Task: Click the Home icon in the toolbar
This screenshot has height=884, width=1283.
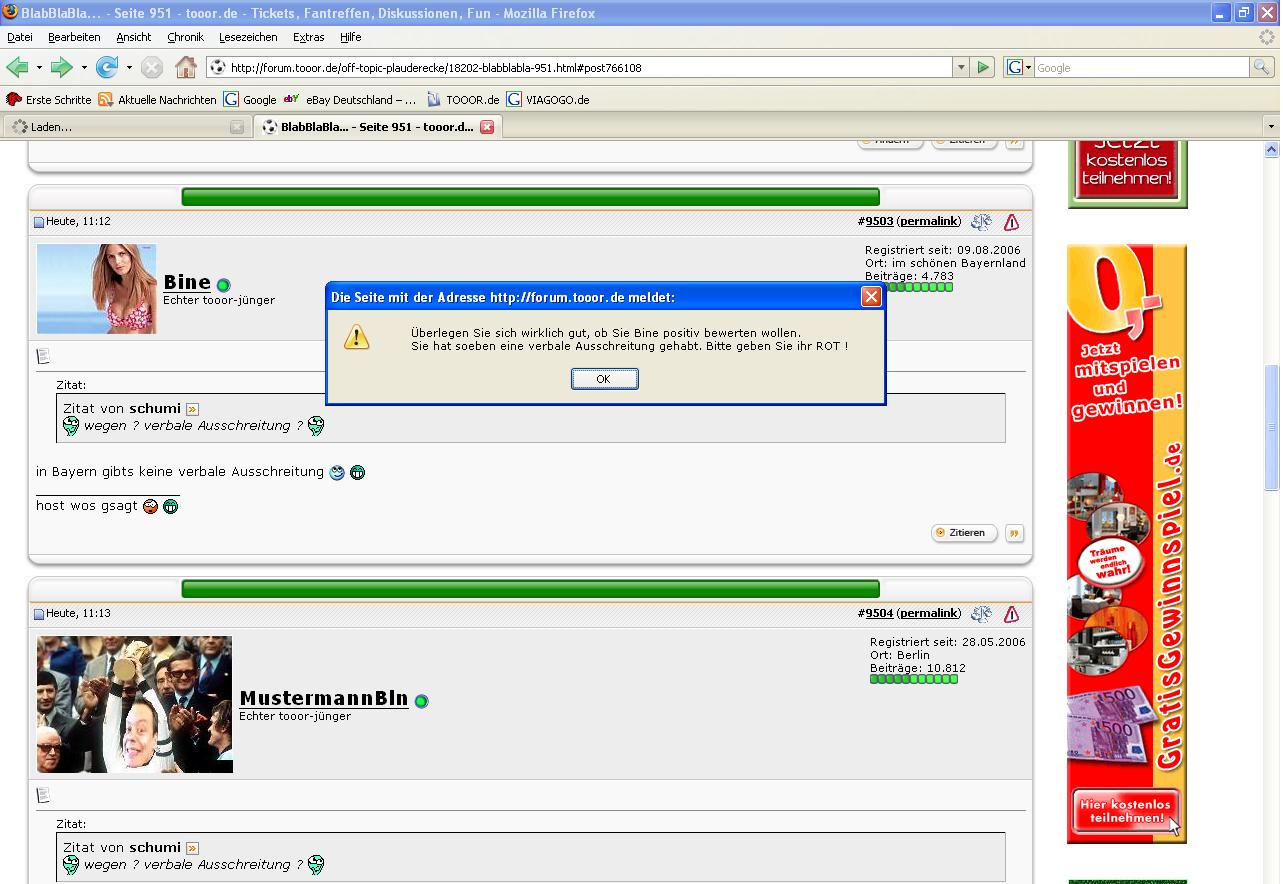Action: [x=186, y=68]
